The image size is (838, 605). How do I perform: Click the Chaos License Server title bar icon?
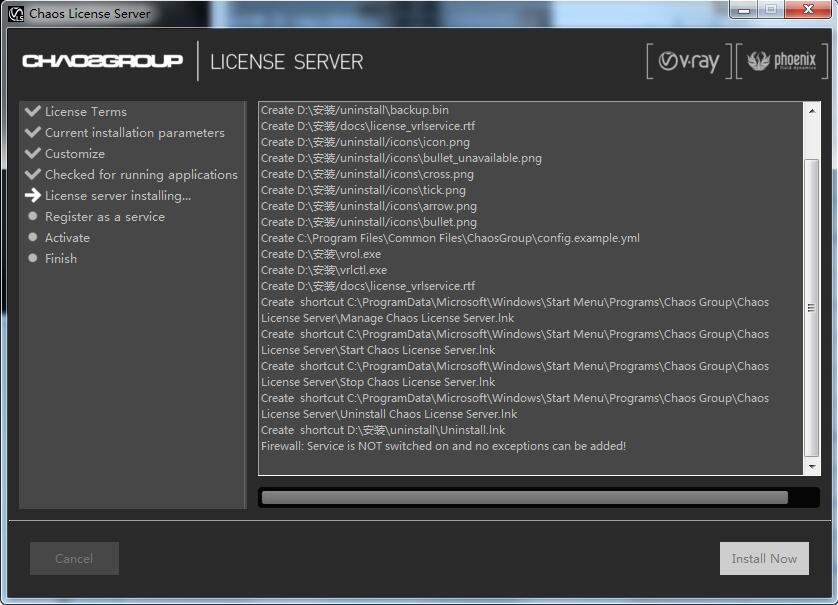[x=16, y=13]
